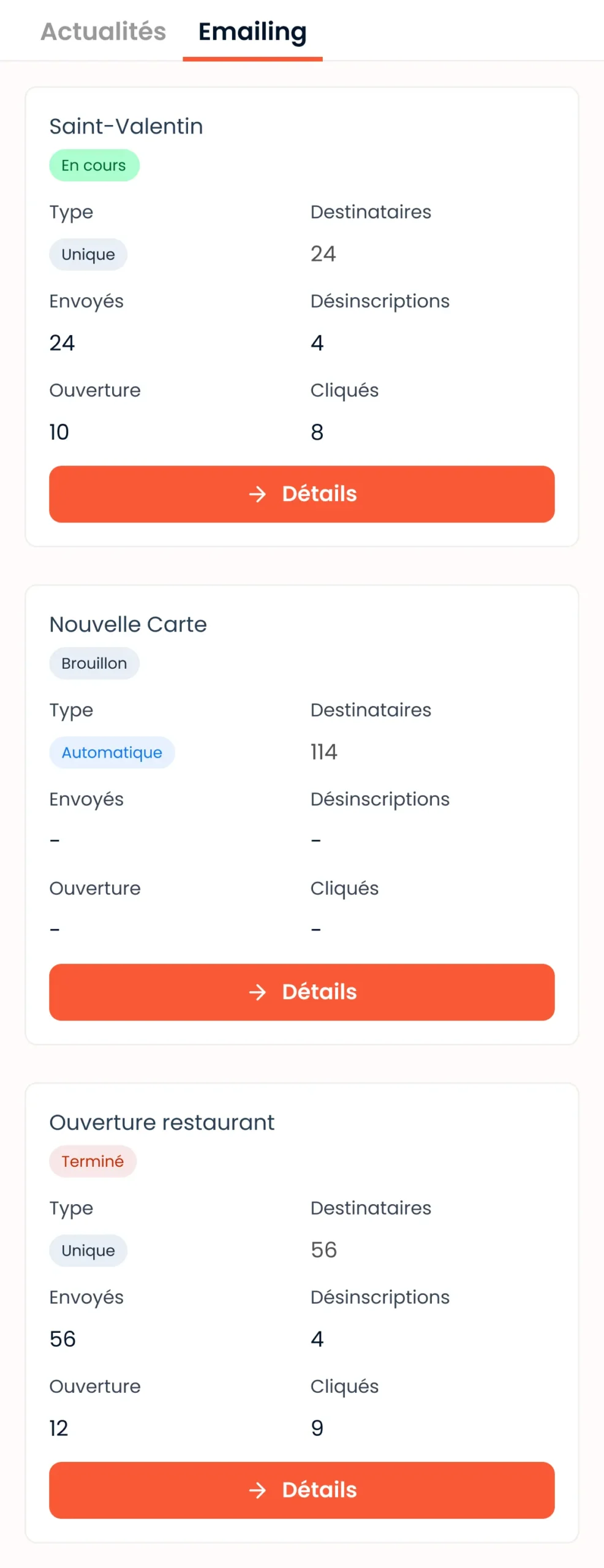Image resolution: width=604 pixels, height=1568 pixels.
Task: Switch to the Actualités tab
Action: [103, 31]
